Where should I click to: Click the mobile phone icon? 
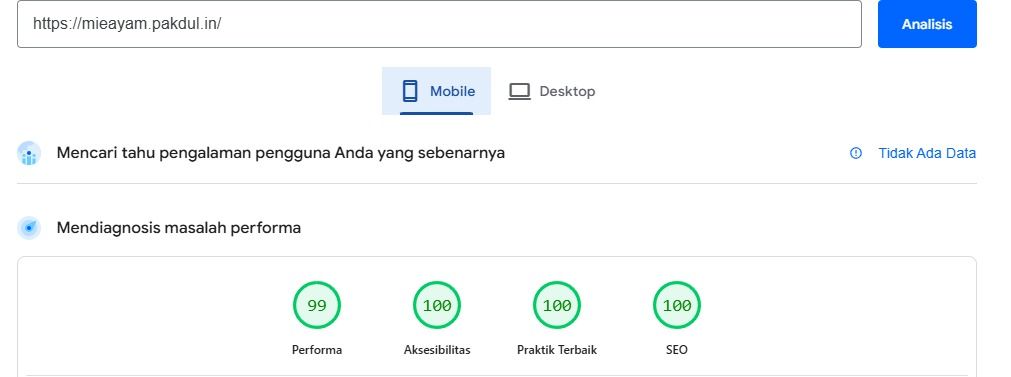coord(410,91)
